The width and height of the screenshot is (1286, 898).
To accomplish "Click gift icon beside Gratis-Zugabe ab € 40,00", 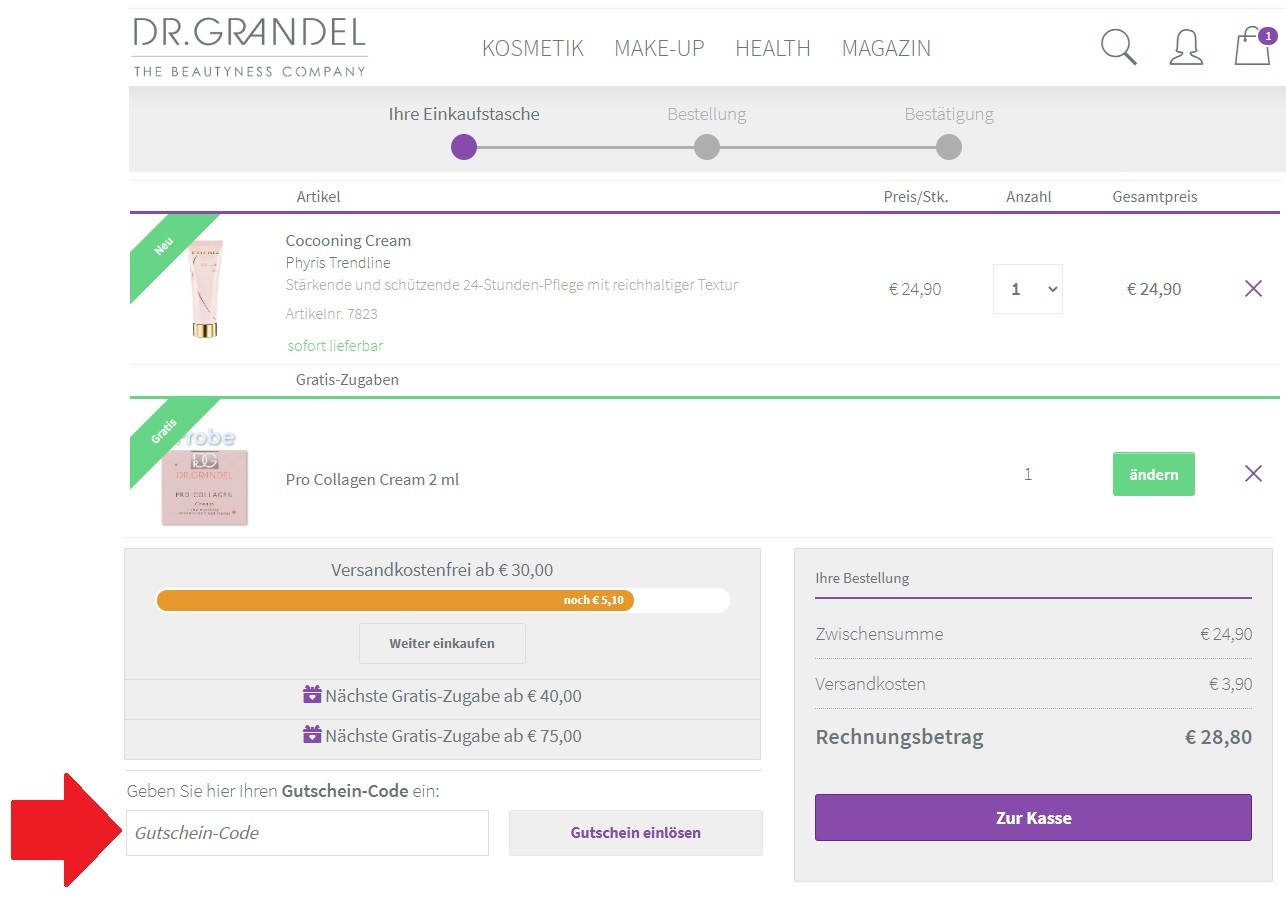I will [x=312, y=695].
